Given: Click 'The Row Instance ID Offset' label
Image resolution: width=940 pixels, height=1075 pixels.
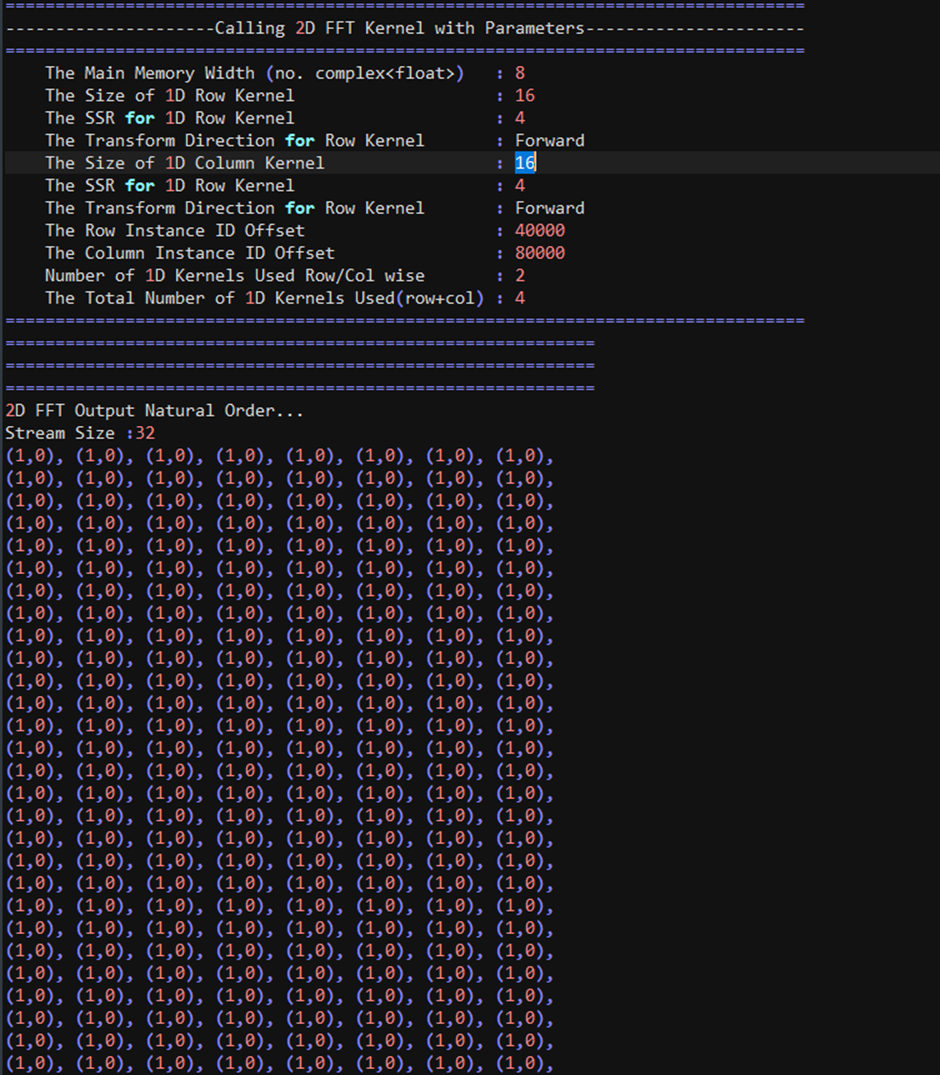Looking at the screenshot, I should click(174, 230).
